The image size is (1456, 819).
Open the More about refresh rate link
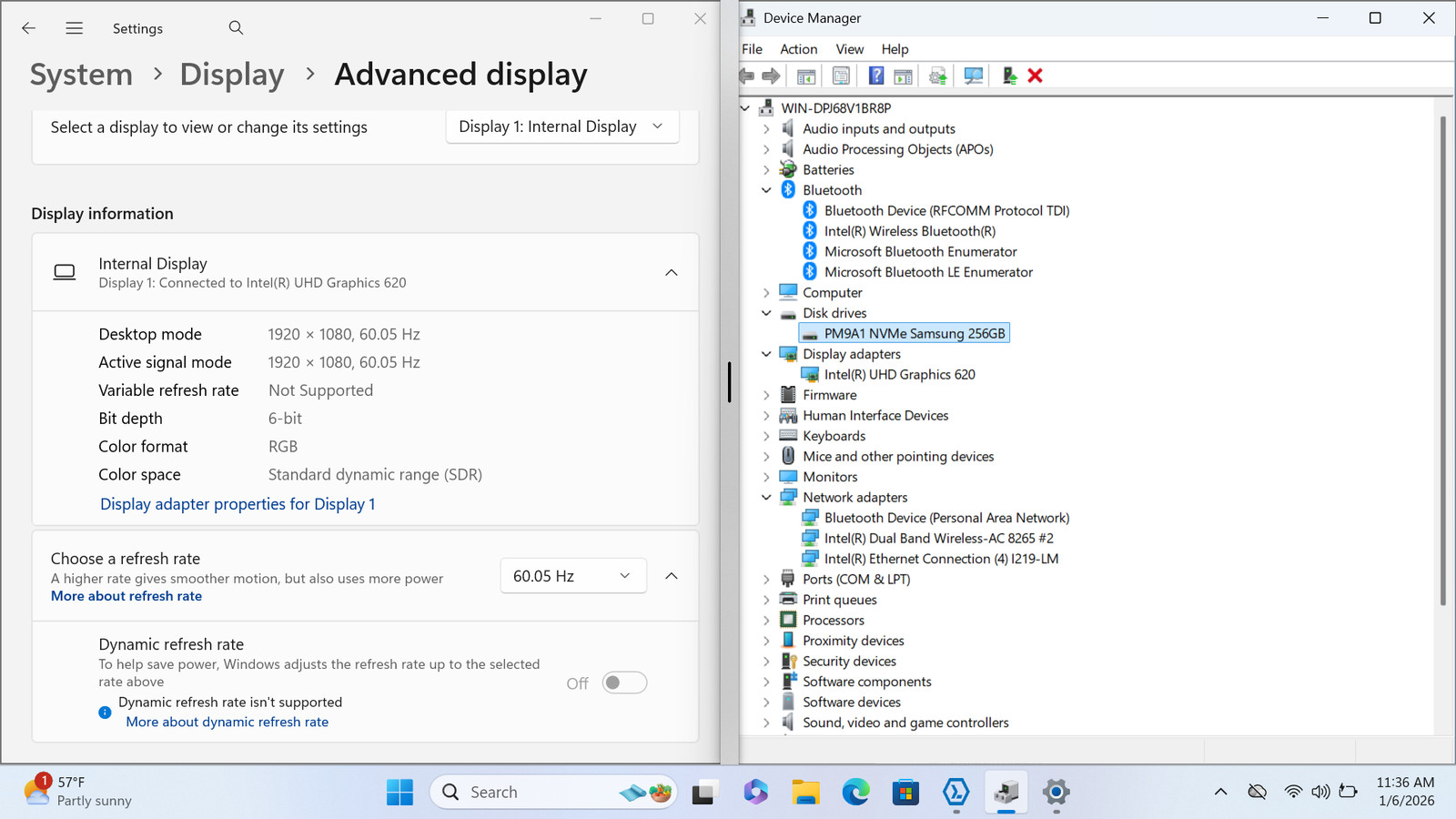click(x=126, y=596)
